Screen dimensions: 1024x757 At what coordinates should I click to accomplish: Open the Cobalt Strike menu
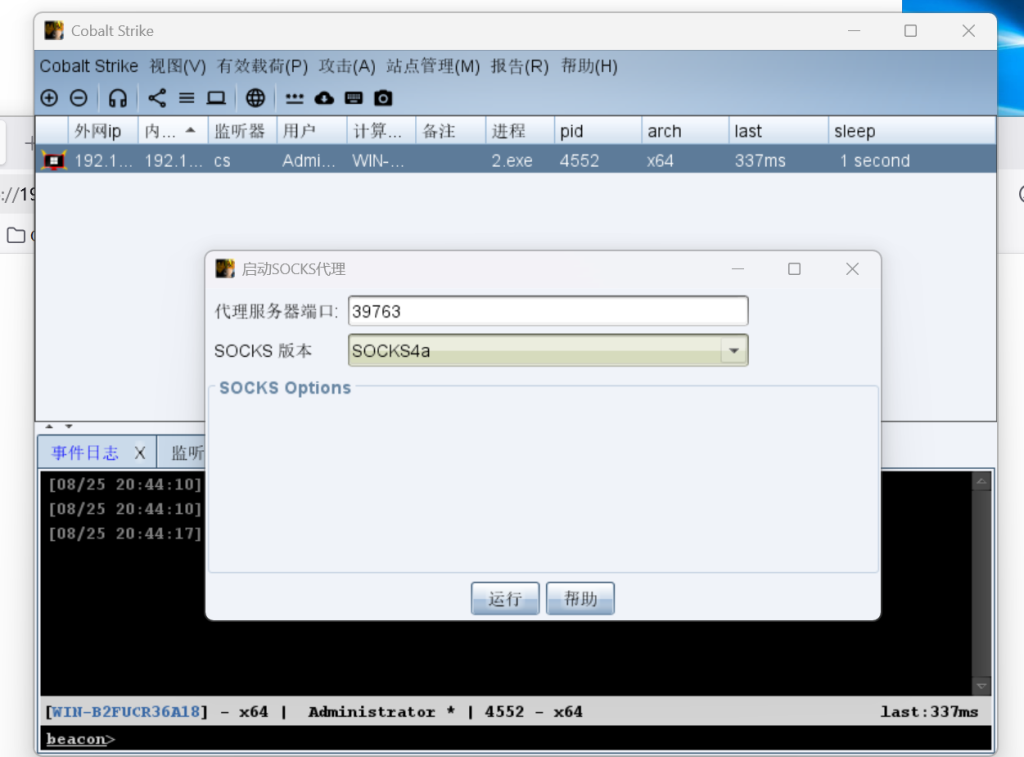point(89,66)
